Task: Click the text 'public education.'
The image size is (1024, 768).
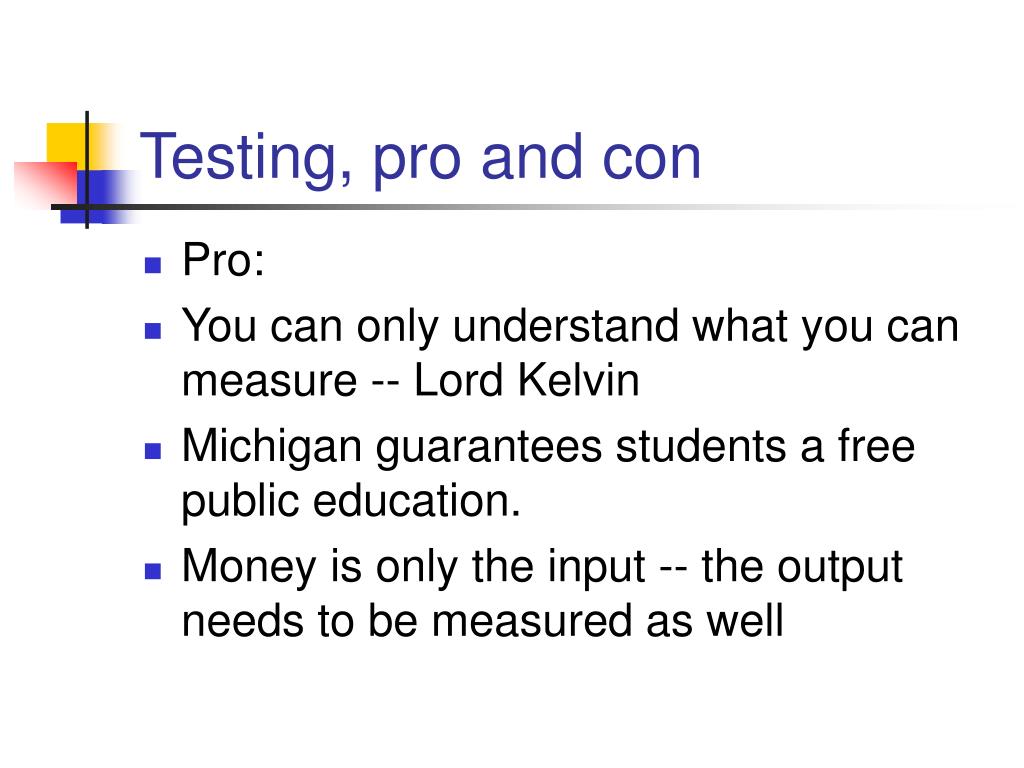Action: pos(351,502)
